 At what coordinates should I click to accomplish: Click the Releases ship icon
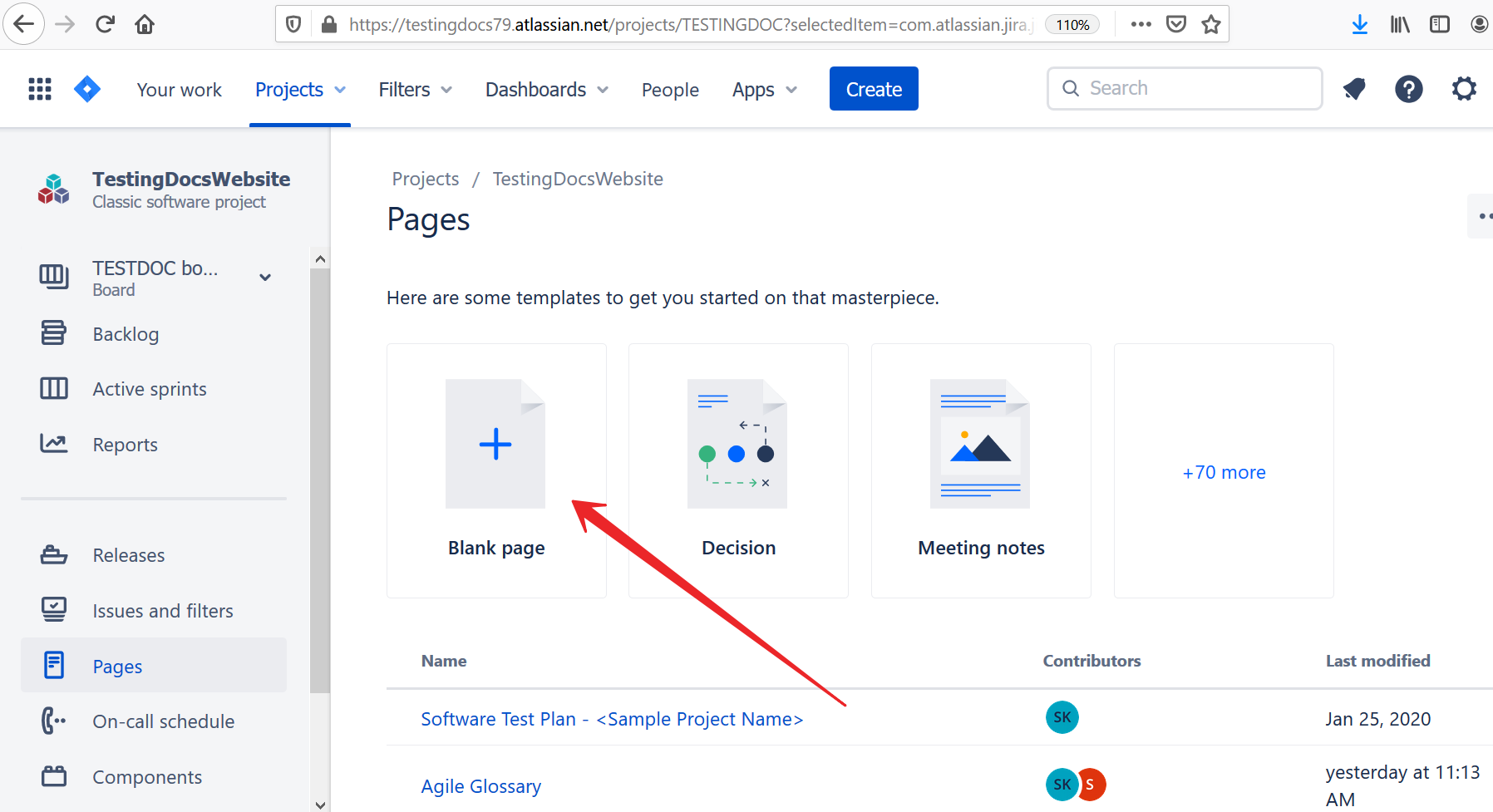(54, 554)
